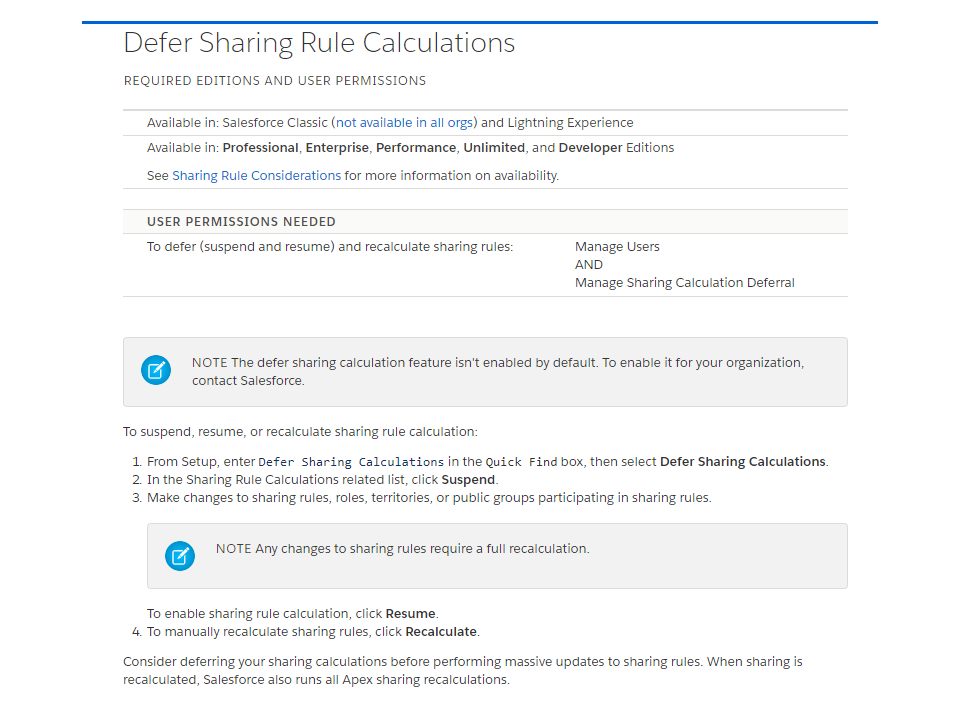The height and width of the screenshot is (720, 960).
Task: Click 'Manage Sharing Calculation Deferral' permission text
Action: 684,283
